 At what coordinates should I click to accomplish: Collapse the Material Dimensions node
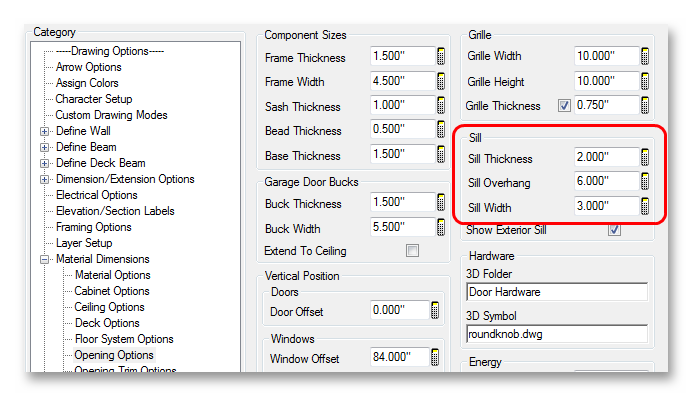tap(44, 259)
